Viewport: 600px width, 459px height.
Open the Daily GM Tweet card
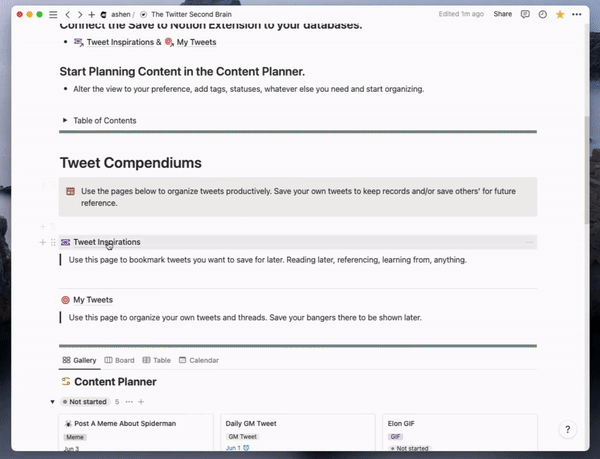(x=298, y=433)
